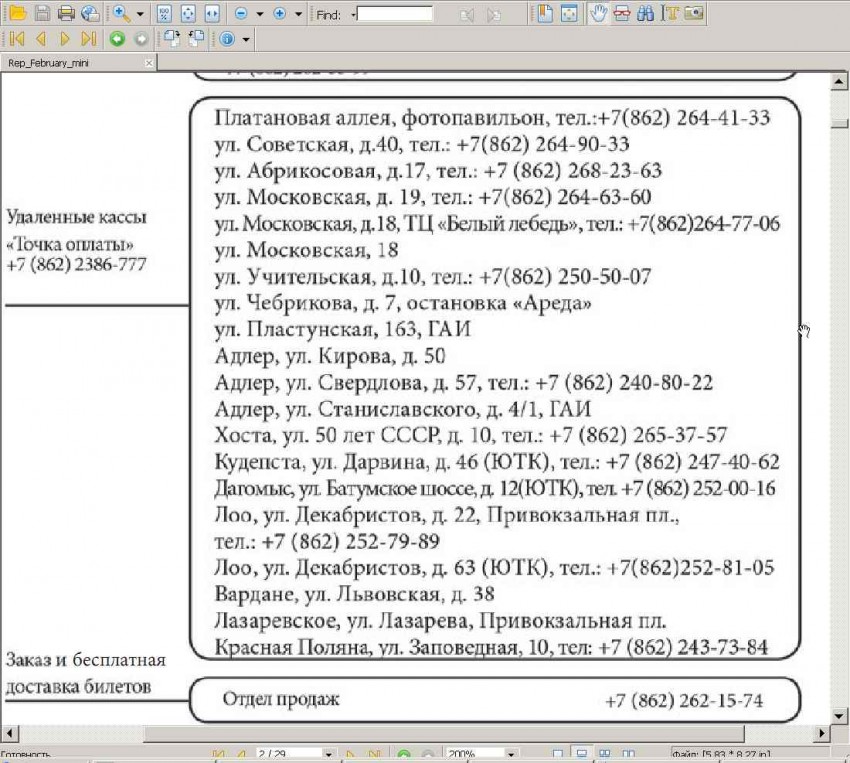The height and width of the screenshot is (763, 850).
Task: Activate the text selection tool
Action: pyautogui.click(x=670, y=14)
